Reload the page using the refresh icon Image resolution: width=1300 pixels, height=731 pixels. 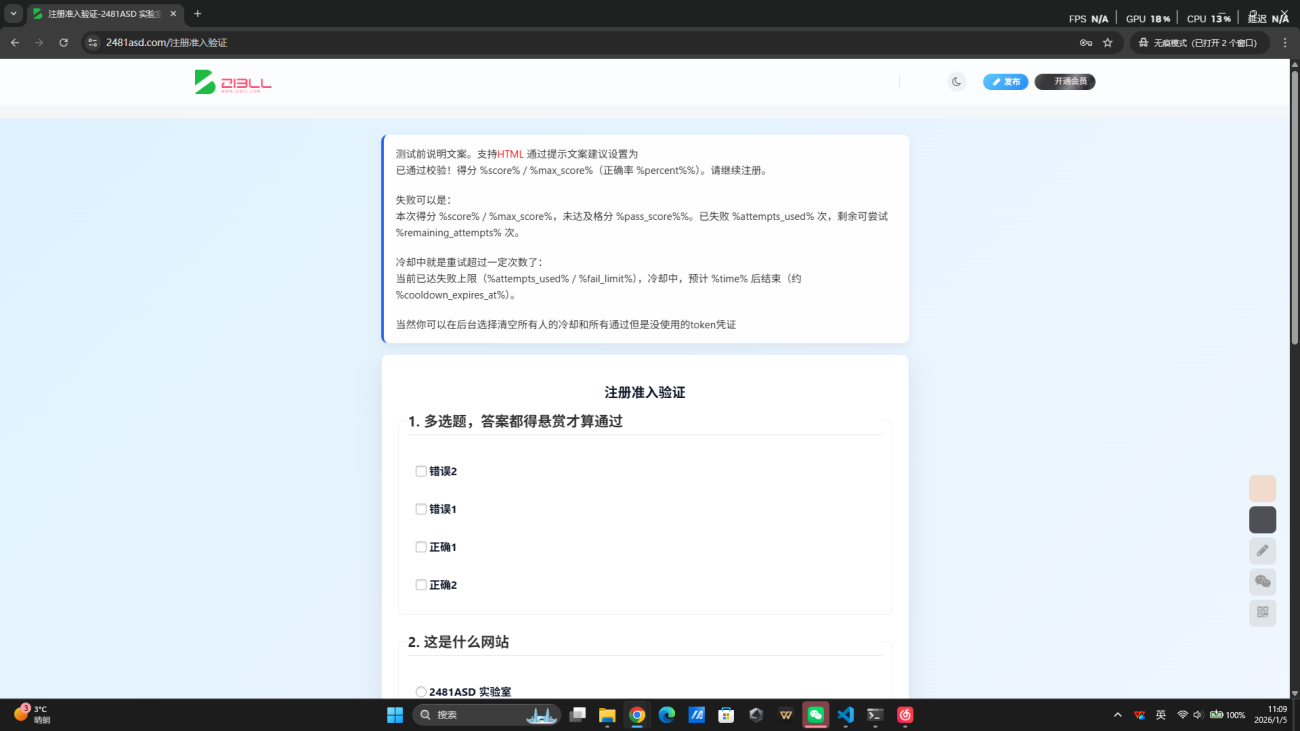pos(64,43)
